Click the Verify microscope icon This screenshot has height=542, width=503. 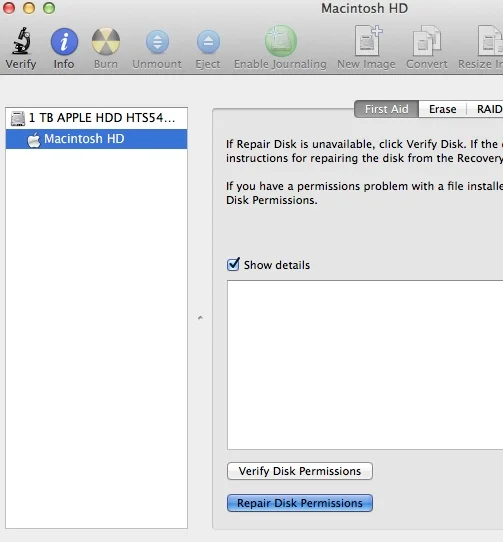point(21,41)
